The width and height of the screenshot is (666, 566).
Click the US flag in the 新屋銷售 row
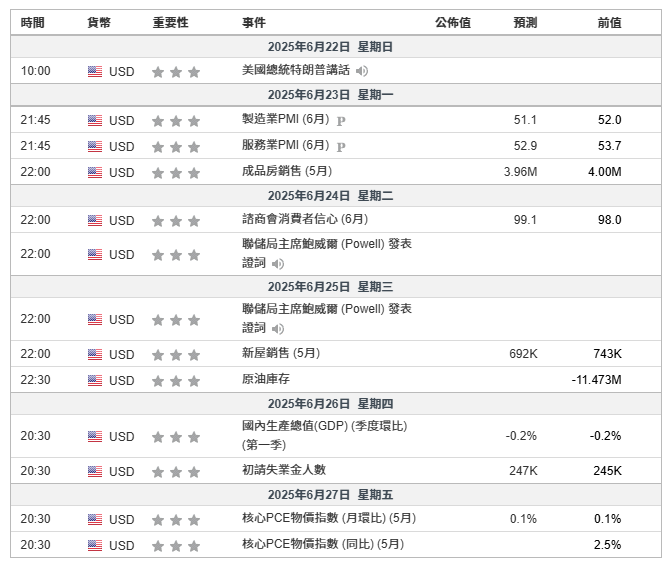click(x=95, y=354)
